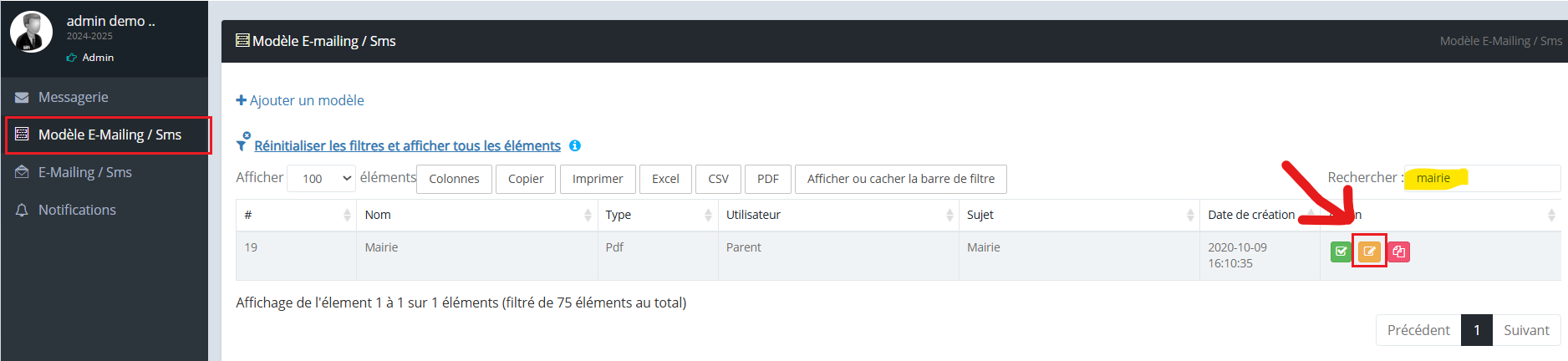1568x361 pixels.
Task: Click the pink duplicate icon for Mairie
Action: coord(1398,251)
